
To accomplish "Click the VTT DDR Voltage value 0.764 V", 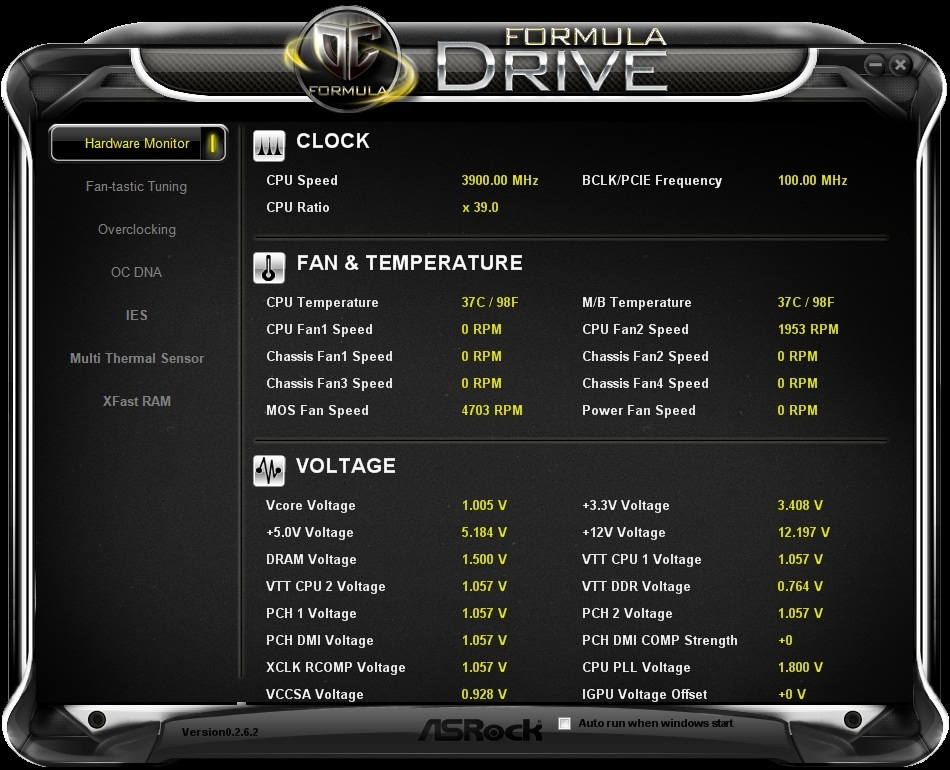I will (800, 586).
